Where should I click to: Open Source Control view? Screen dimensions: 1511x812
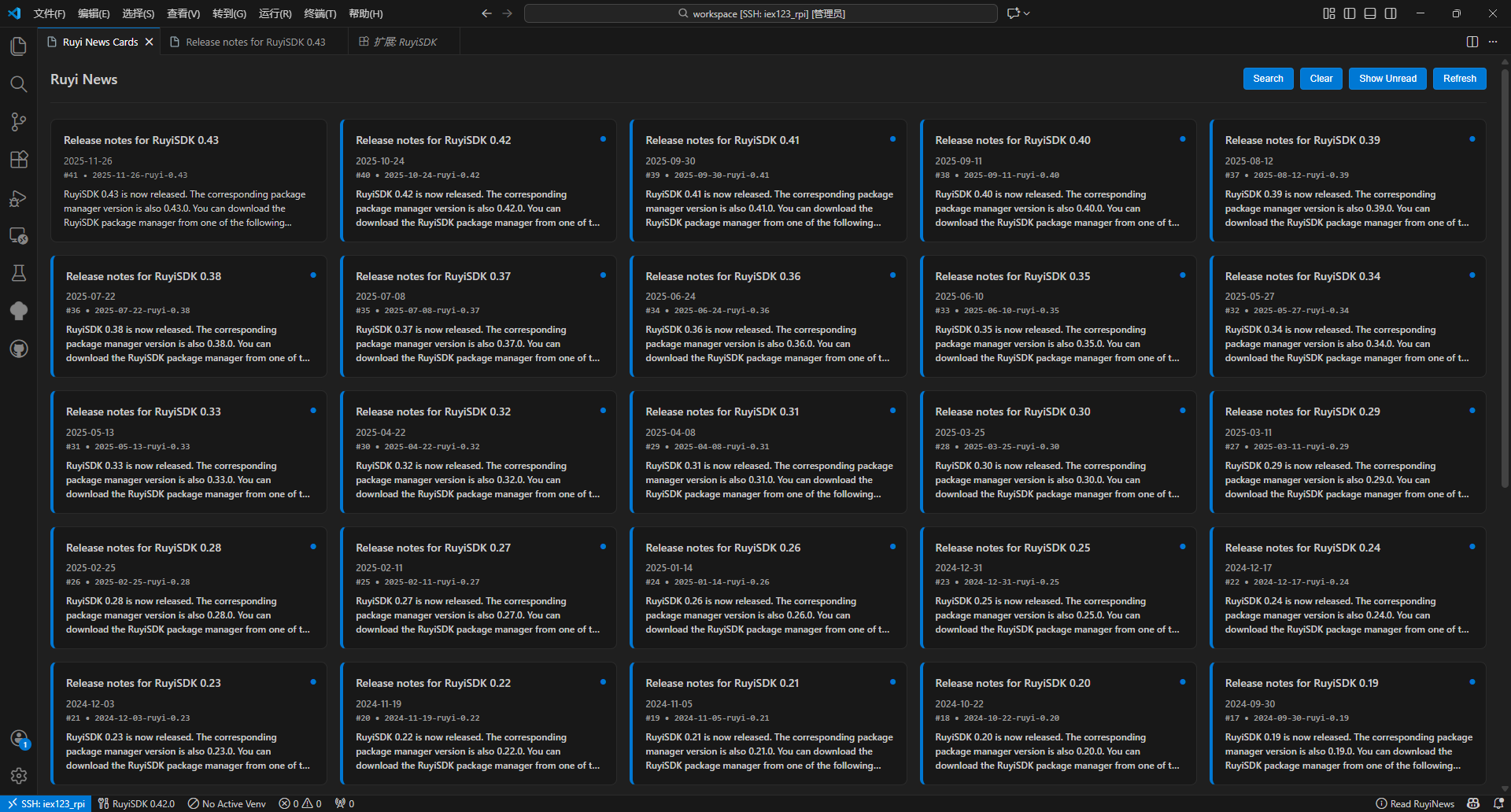coord(19,121)
